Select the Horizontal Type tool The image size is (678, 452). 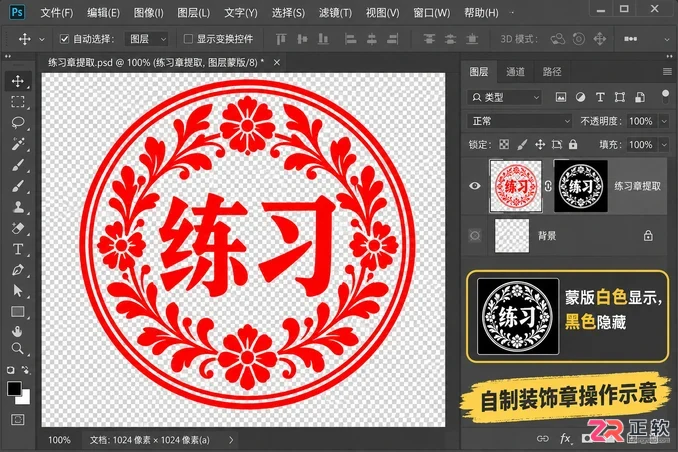click(18, 249)
